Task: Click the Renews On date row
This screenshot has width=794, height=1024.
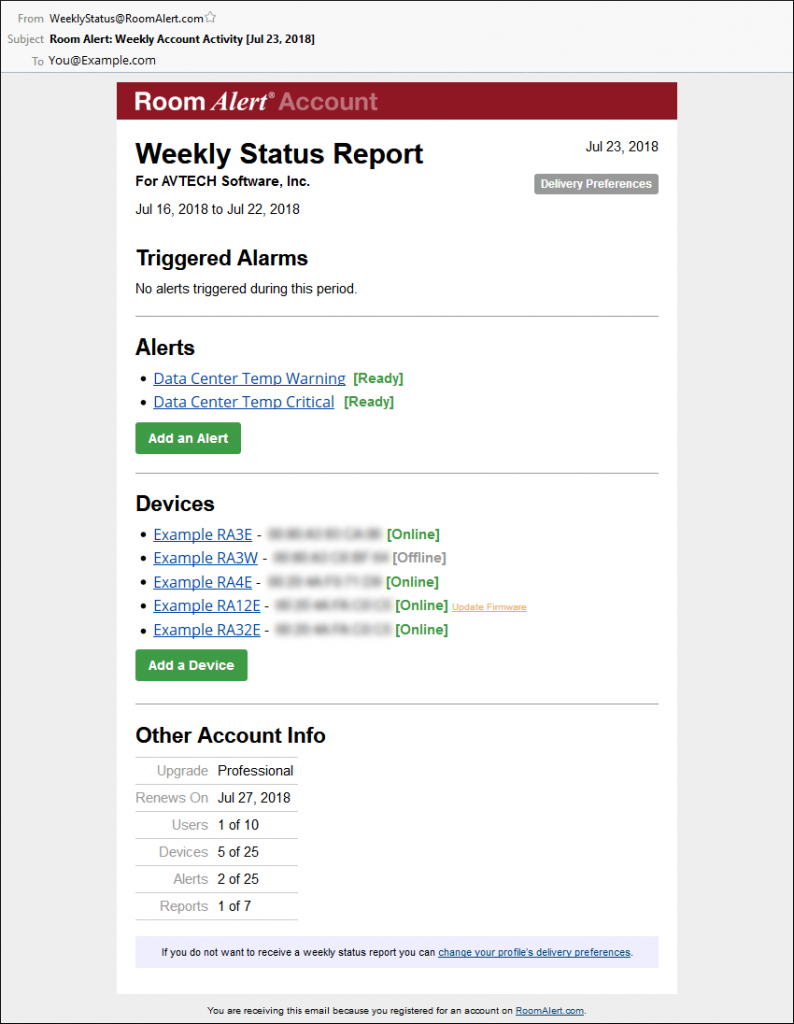Action: point(217,798)
